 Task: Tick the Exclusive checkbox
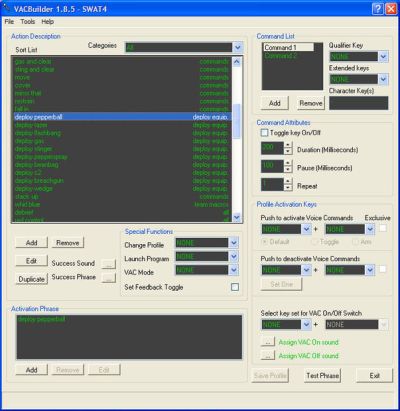click(x=383, y=228)
